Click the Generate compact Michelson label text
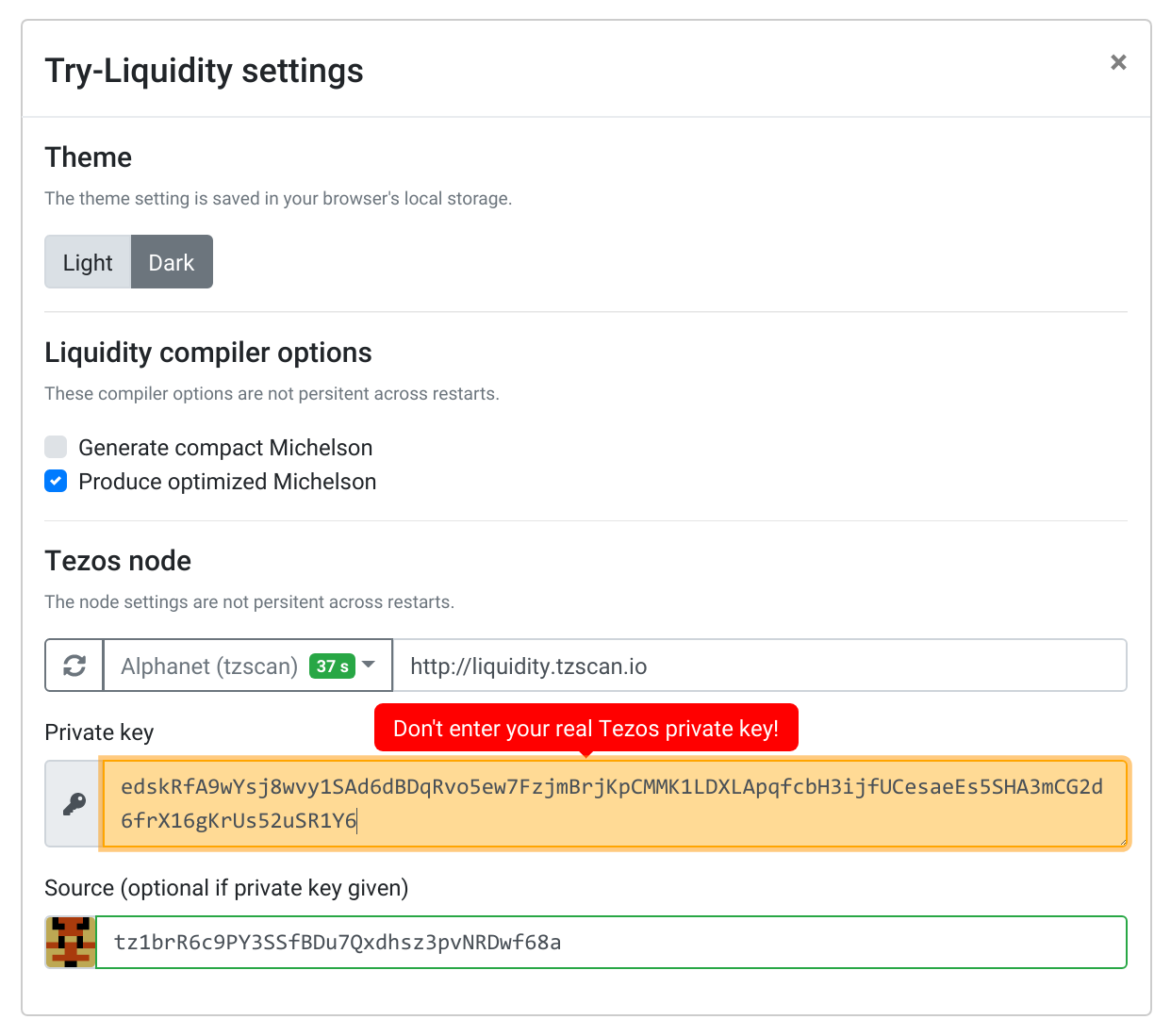The width and height of the screenshot is (1171, 1036). tap(225, 447)
